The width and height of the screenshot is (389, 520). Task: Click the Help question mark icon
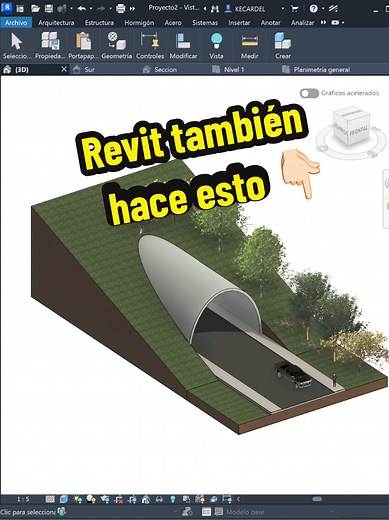pos(313,8)
